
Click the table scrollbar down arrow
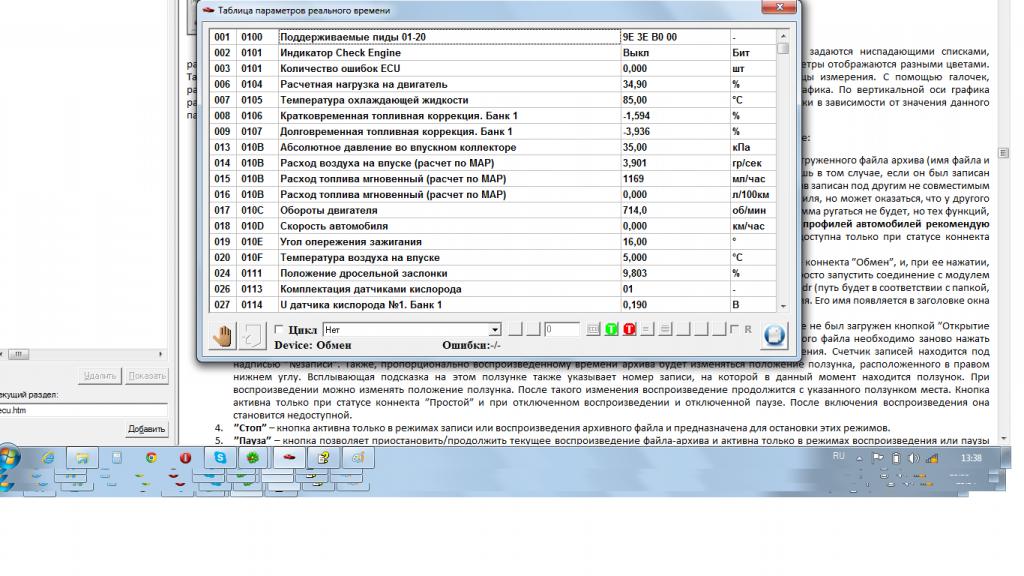click(x=783, y=306)
